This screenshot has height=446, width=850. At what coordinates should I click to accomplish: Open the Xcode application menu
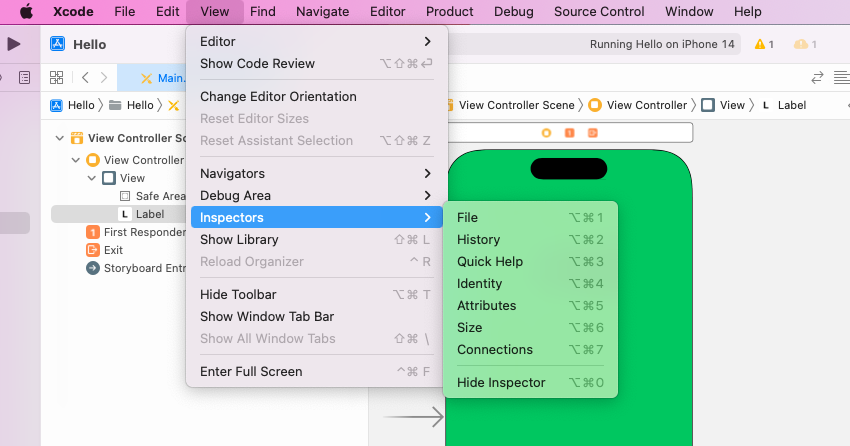pos(73,11)
